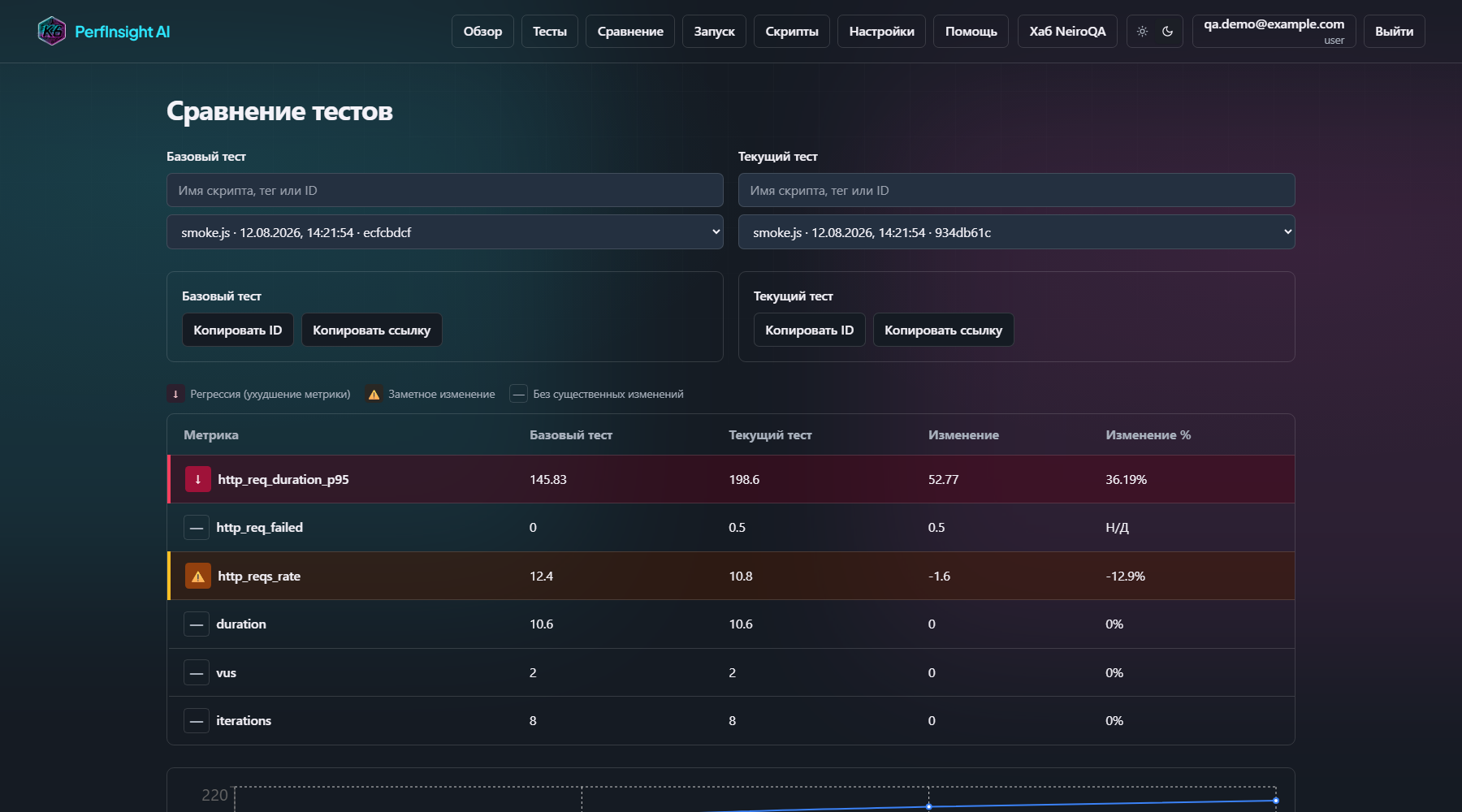Click the Изменение column header
The width and height of the screenshot is (1462, 812).
[963, 435]
